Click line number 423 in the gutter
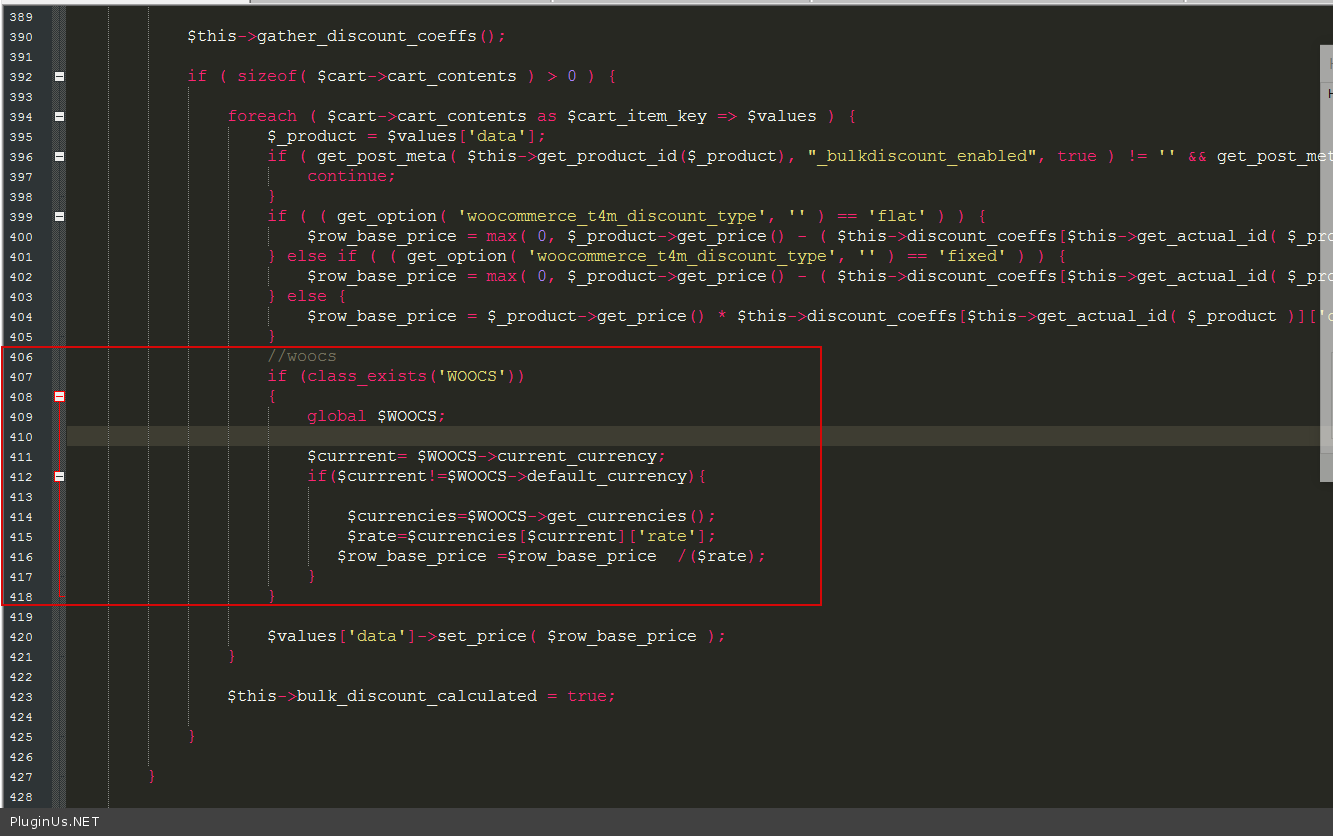The width and height of the screenshot is (1333, 836). coord(20,697)
